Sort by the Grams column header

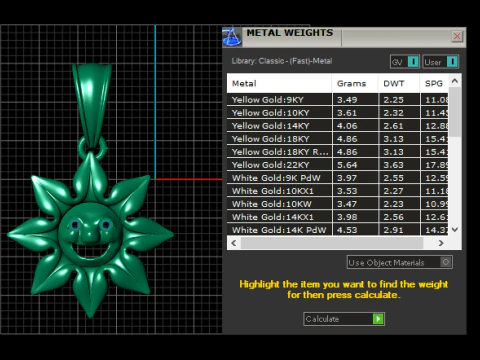[355, 83]
